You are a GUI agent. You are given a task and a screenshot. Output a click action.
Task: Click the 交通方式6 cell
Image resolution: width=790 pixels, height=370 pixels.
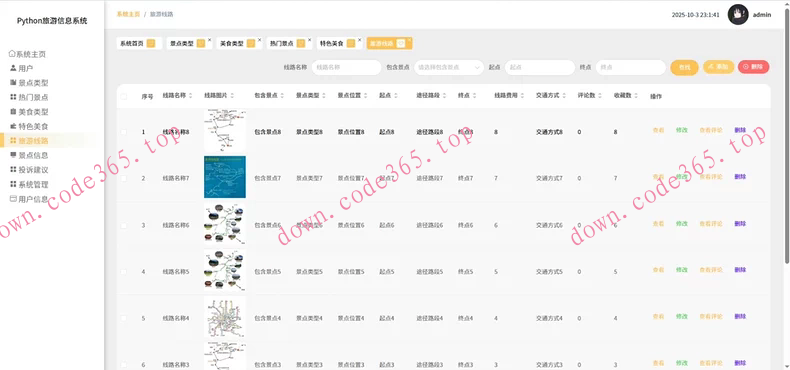(549, 225)
